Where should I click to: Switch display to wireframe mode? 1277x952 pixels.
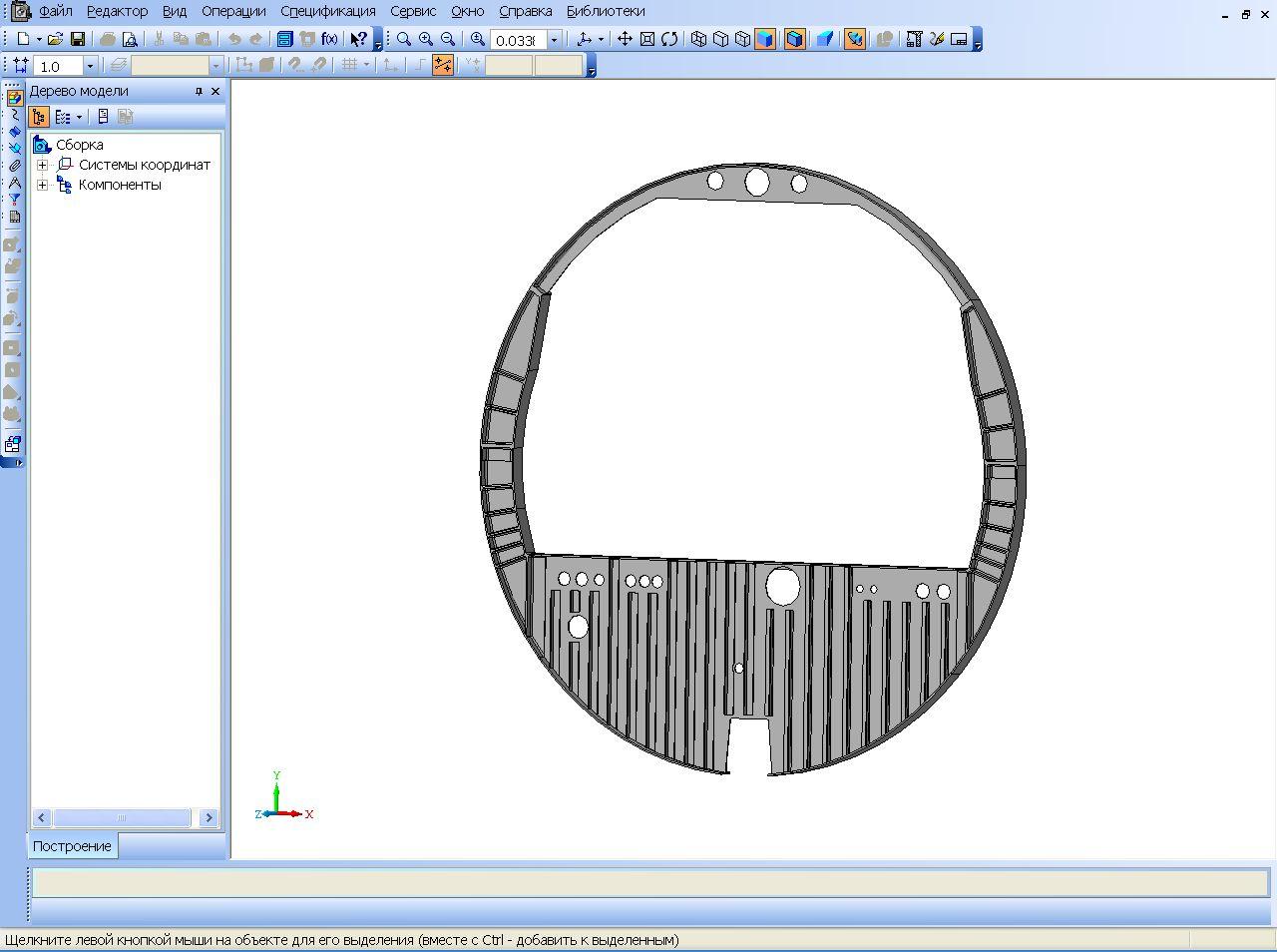coord(698,39)
